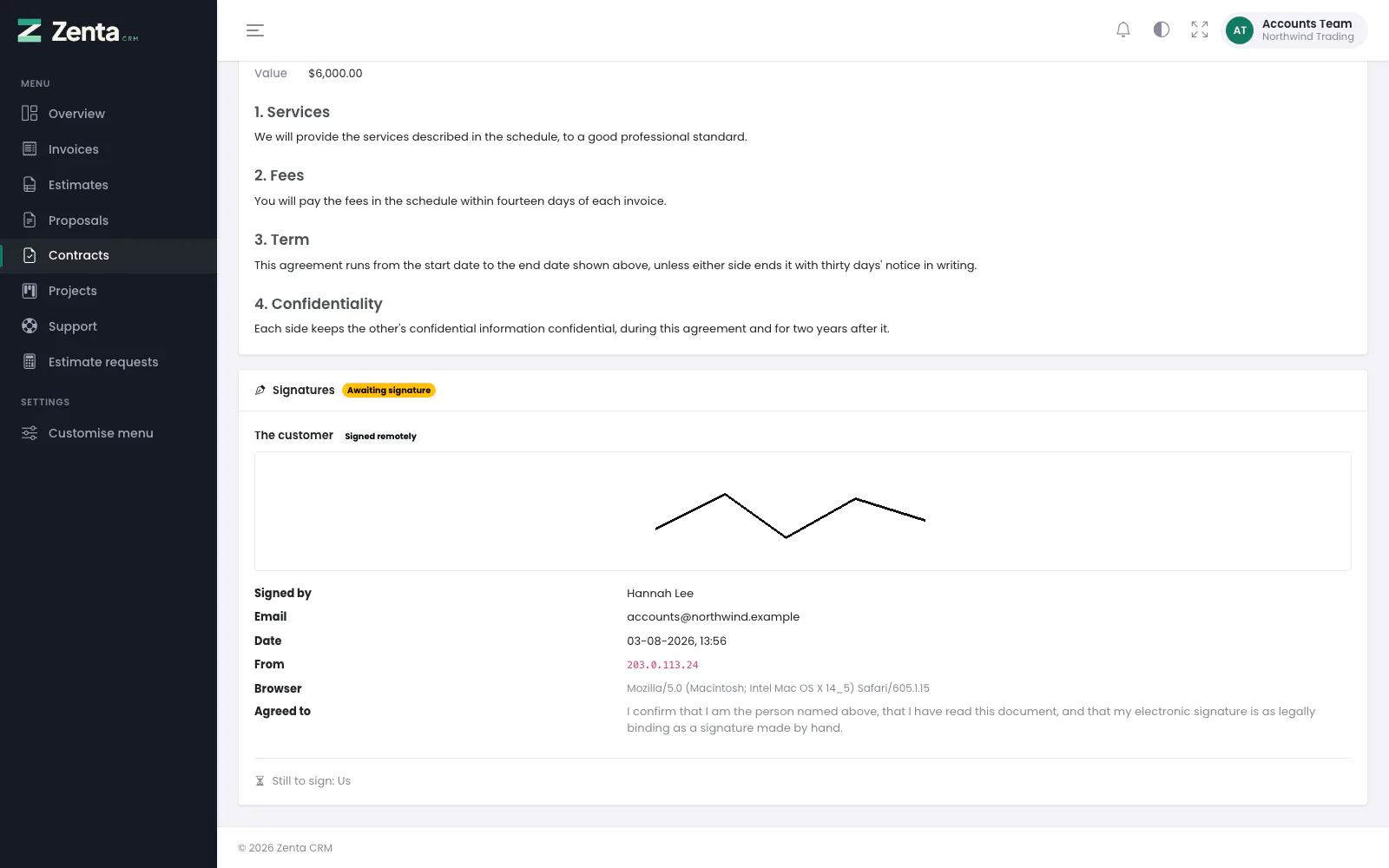The image size is (1389, 868).
Task: Click the Signed remotely badge
Action: [x=380, y=437]
